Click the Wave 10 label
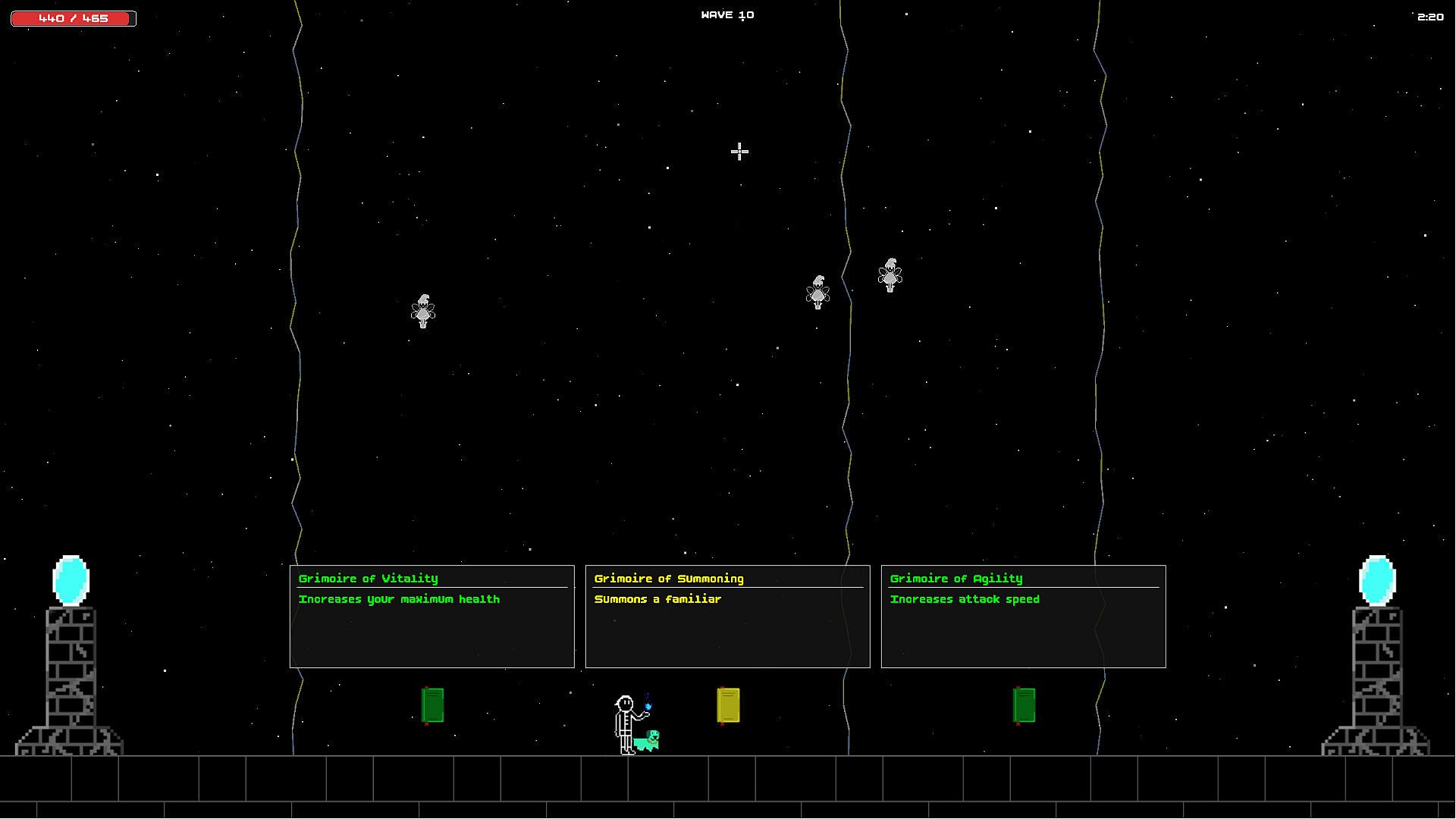1456x819 pixels. tap(727, 15)
